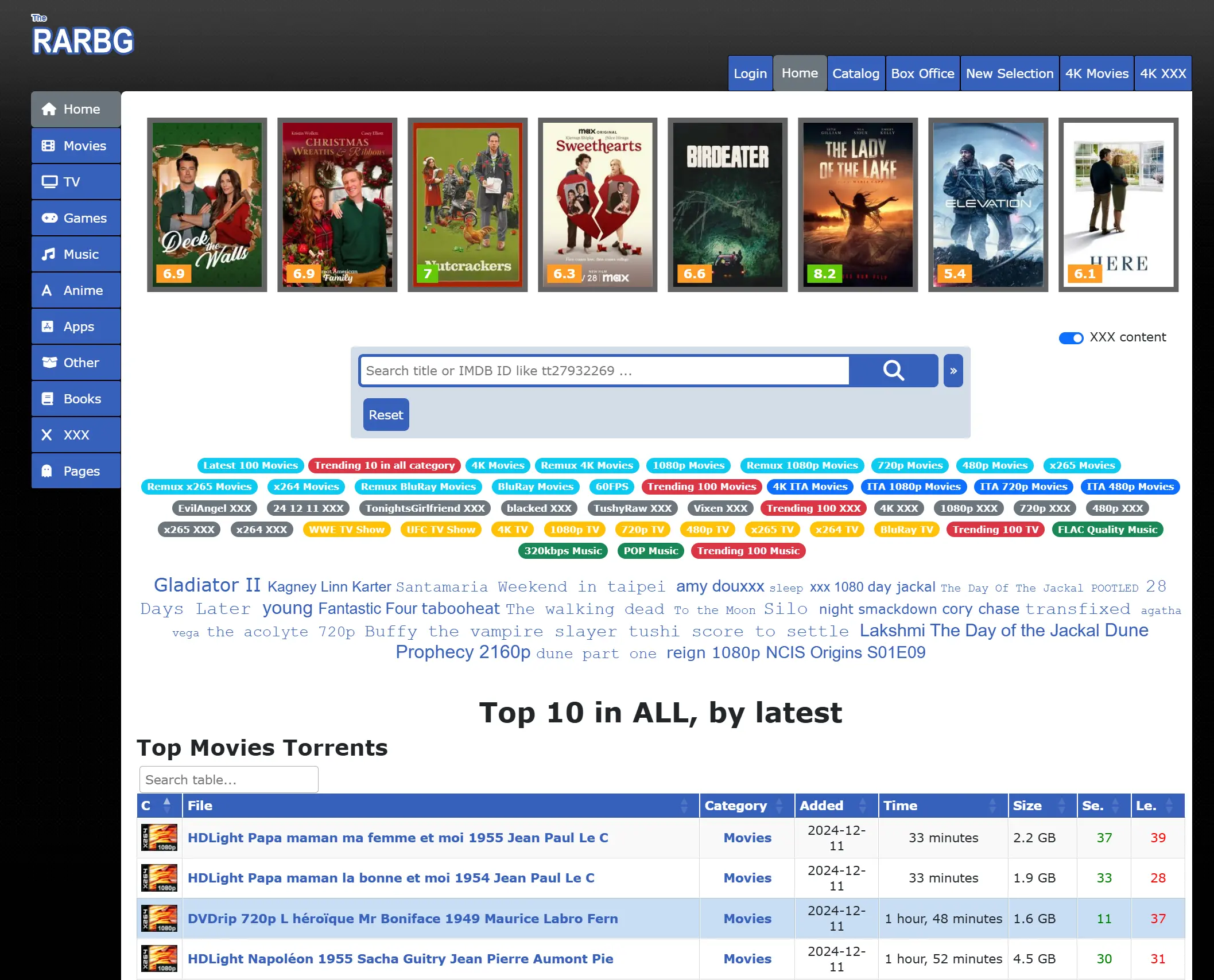Click the Apps store icon in the sidebar
This screenshot has width=1214, height=980.
(x=48, y=326)
